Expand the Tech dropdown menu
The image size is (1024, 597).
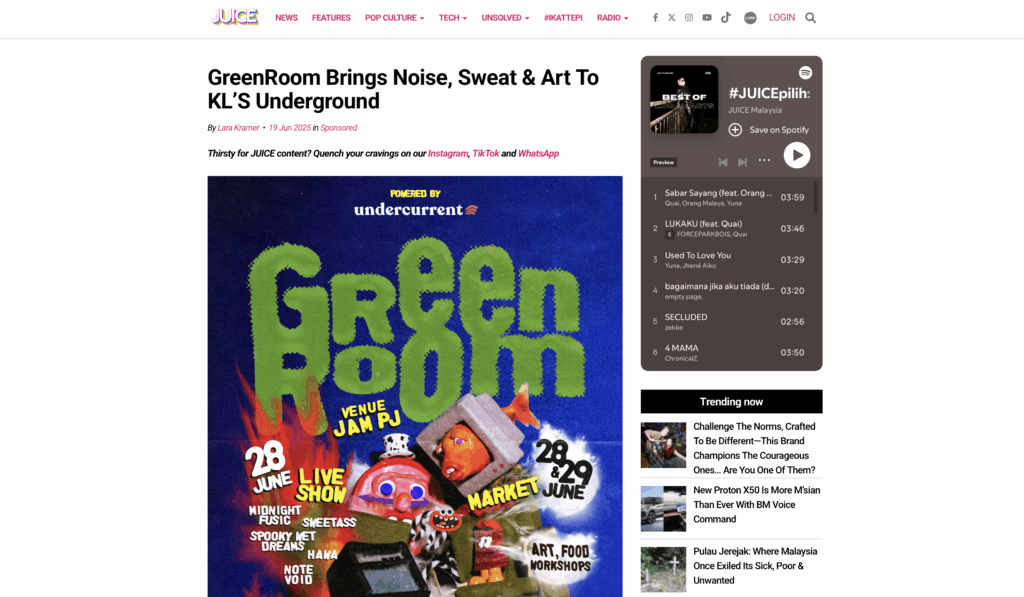(x=453, y=18)
